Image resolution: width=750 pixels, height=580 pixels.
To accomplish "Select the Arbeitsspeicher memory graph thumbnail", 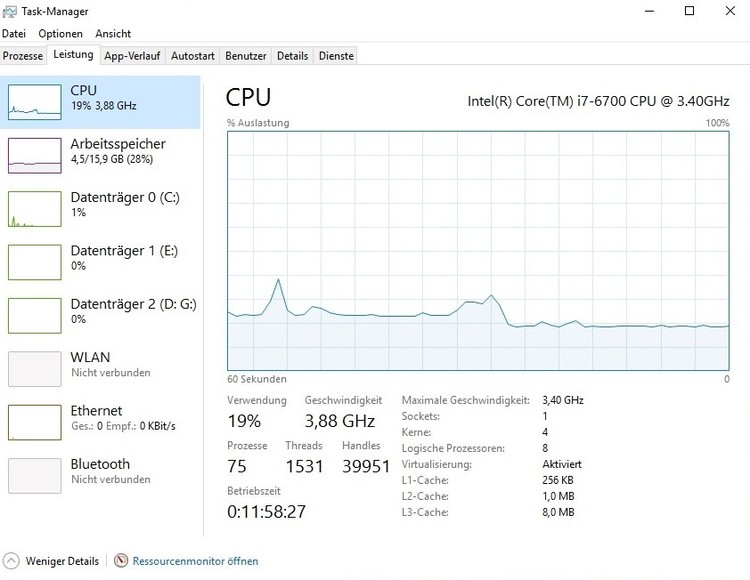I will (35, 155).
